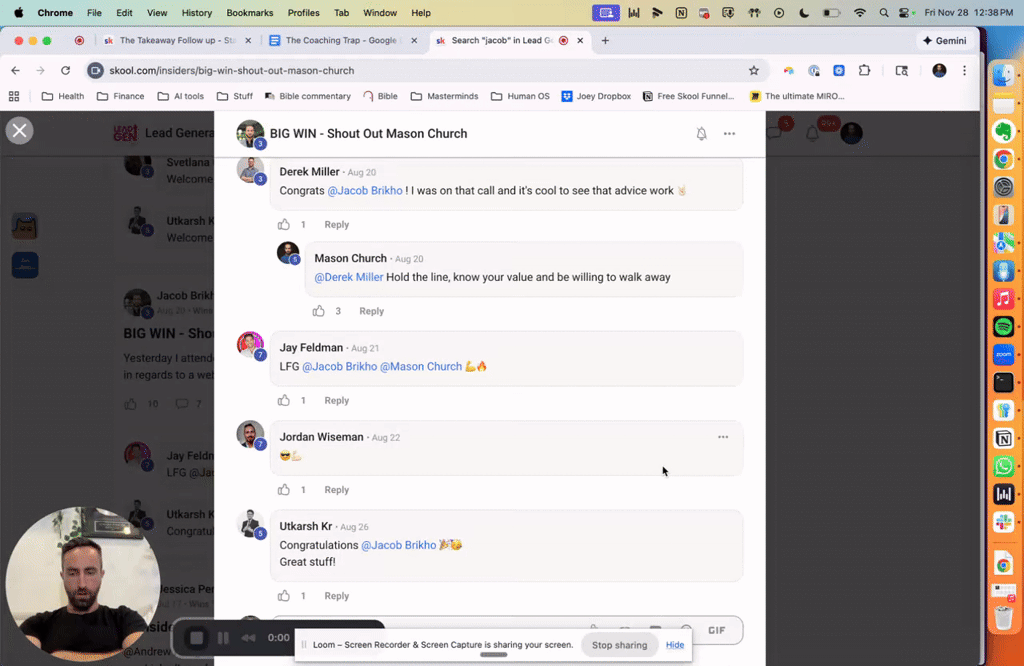Open Chrome three-dot menu
This screenshot has height=666, width=1024.
[965, 71]
